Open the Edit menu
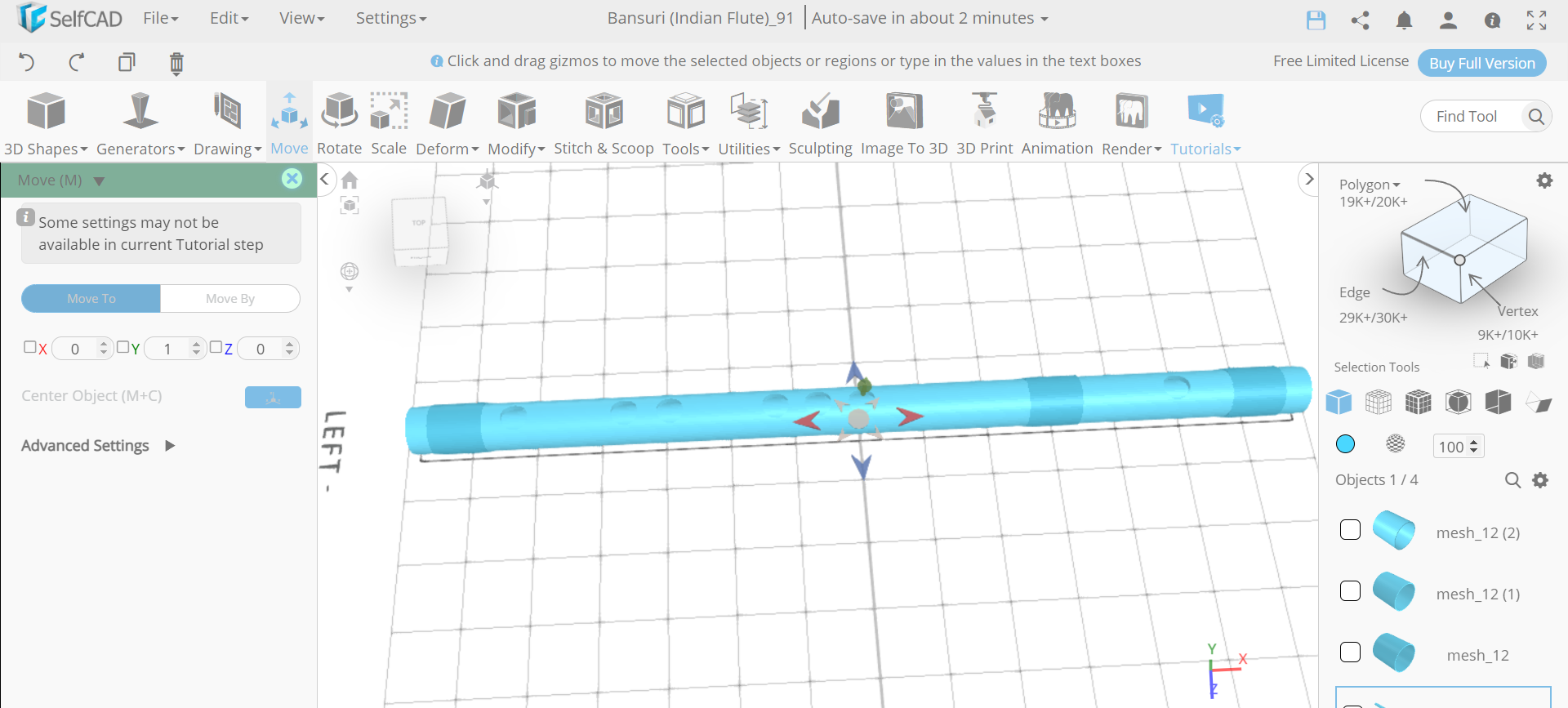The image size is (1568, 708). 229,18
